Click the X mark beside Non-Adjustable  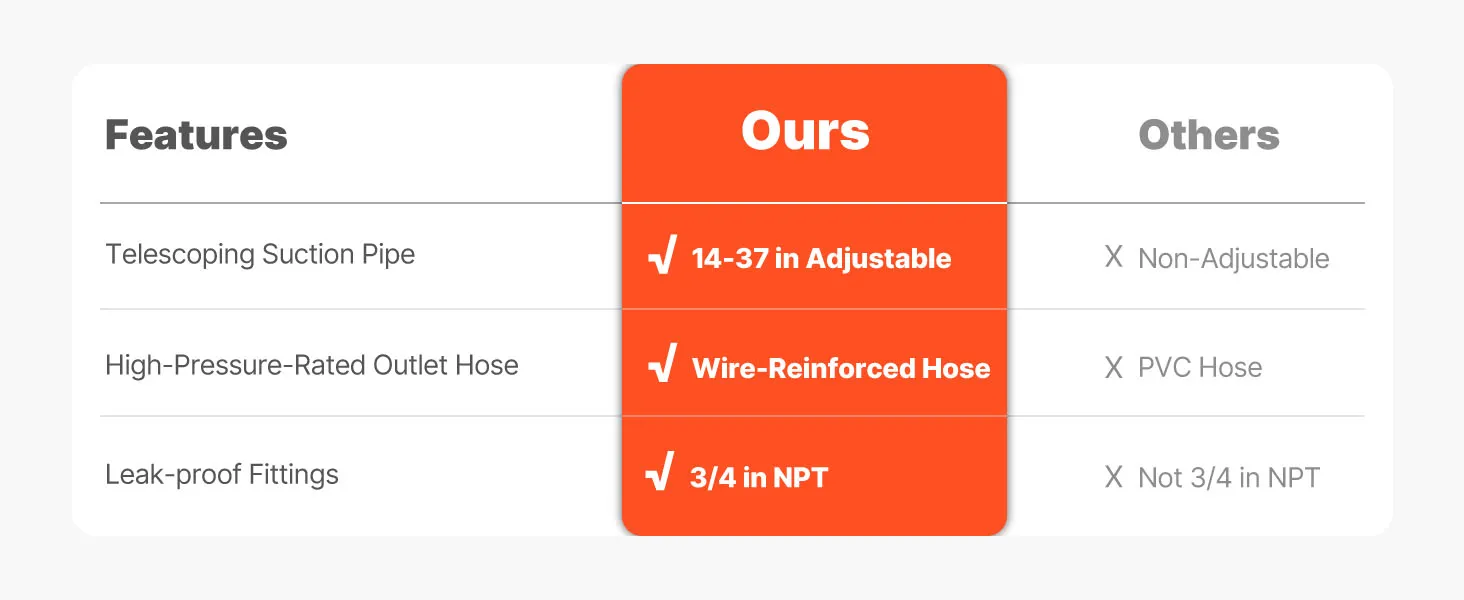[x=1113, y=258]
